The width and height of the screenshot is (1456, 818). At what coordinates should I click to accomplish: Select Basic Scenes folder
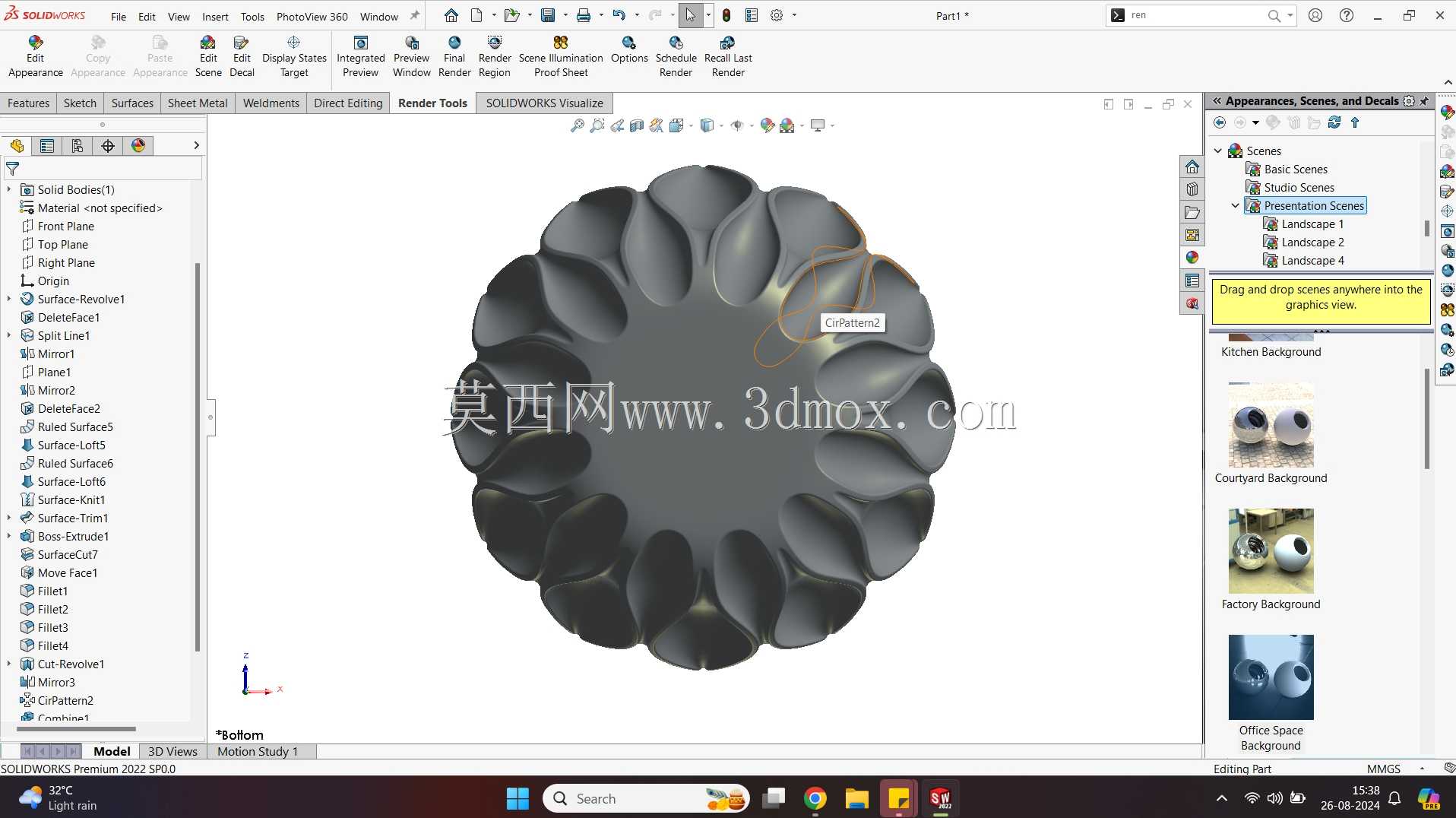1296,169
